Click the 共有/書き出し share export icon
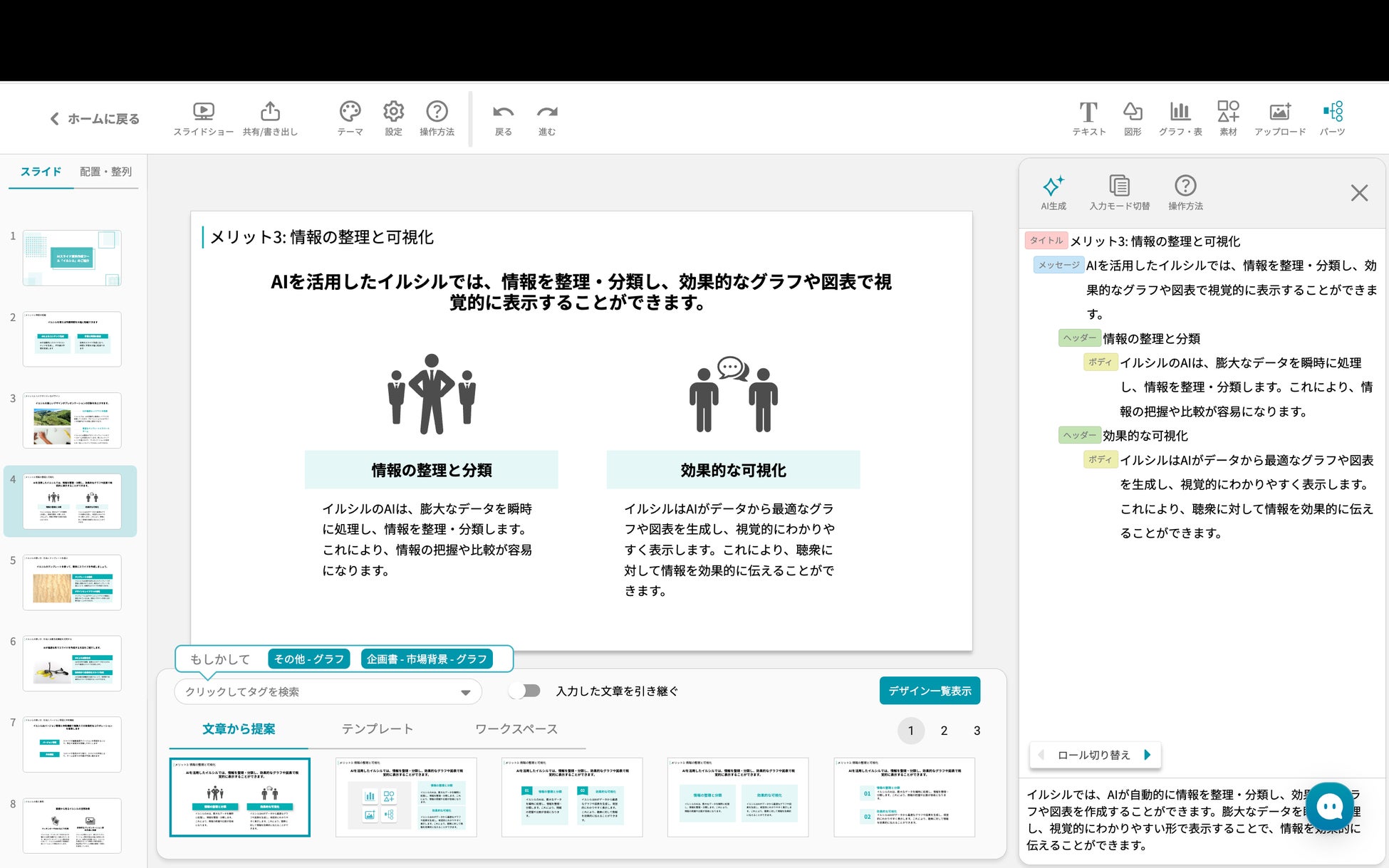The height and width of the screenshot is (868, 1389). click(x=270, y=112)
